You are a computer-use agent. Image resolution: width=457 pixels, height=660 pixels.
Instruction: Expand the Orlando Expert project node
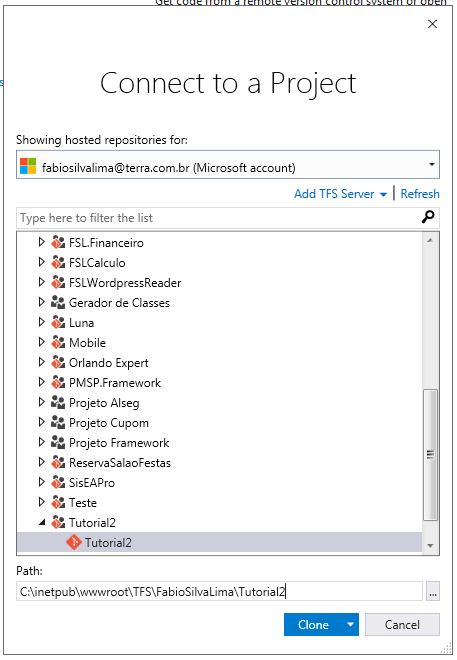(x=41, y=362)
